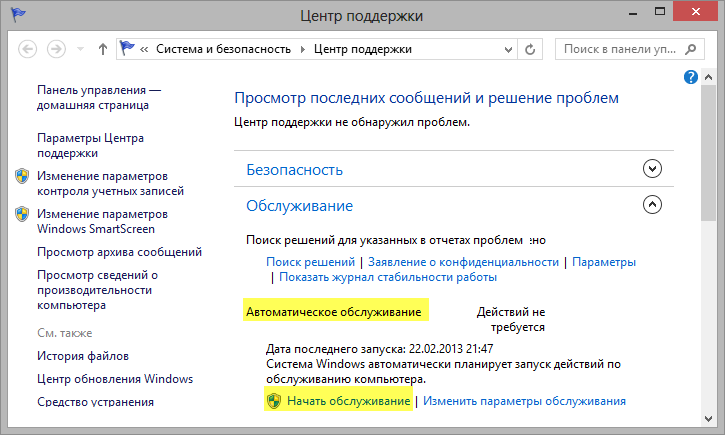Maximize the Центр поддержки window

(x=660, y=12)
